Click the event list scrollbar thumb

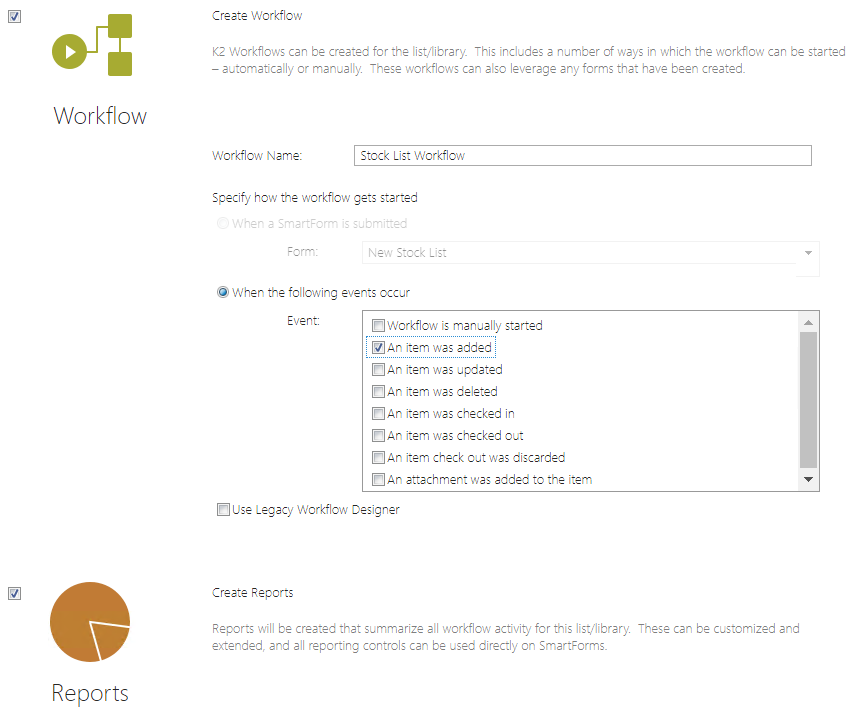click(x=809, y=400)
